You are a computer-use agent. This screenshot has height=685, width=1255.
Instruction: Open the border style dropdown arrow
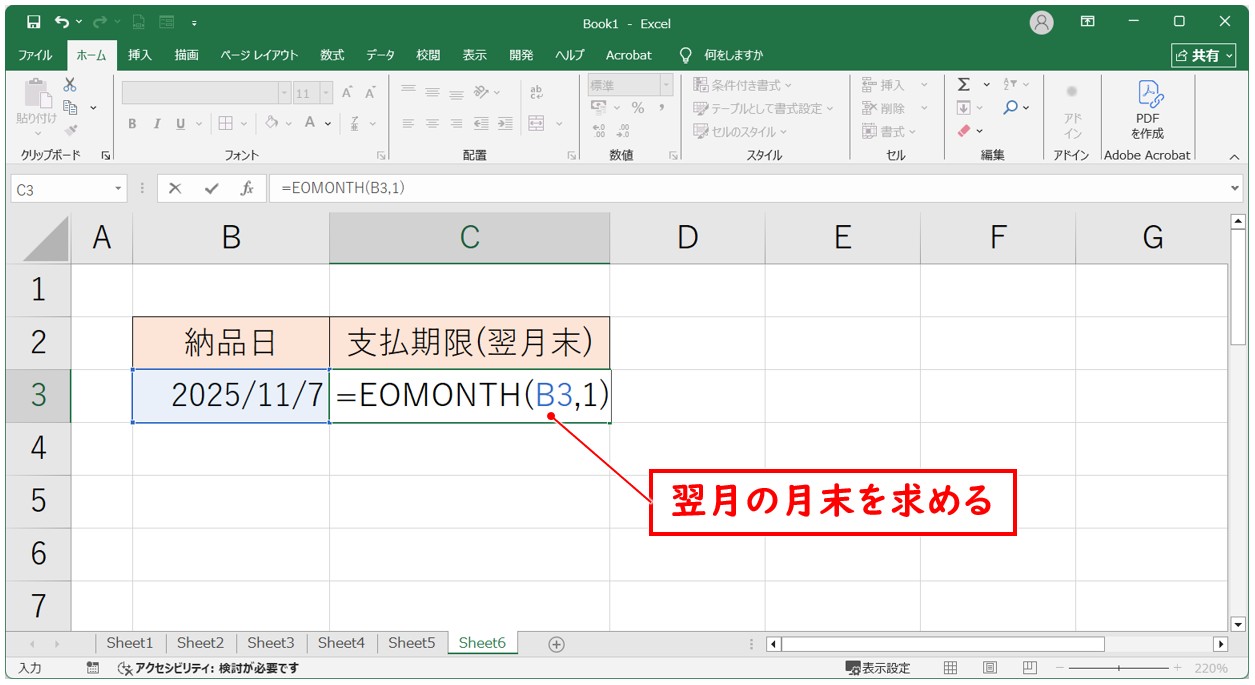click(x=244, y=124)
